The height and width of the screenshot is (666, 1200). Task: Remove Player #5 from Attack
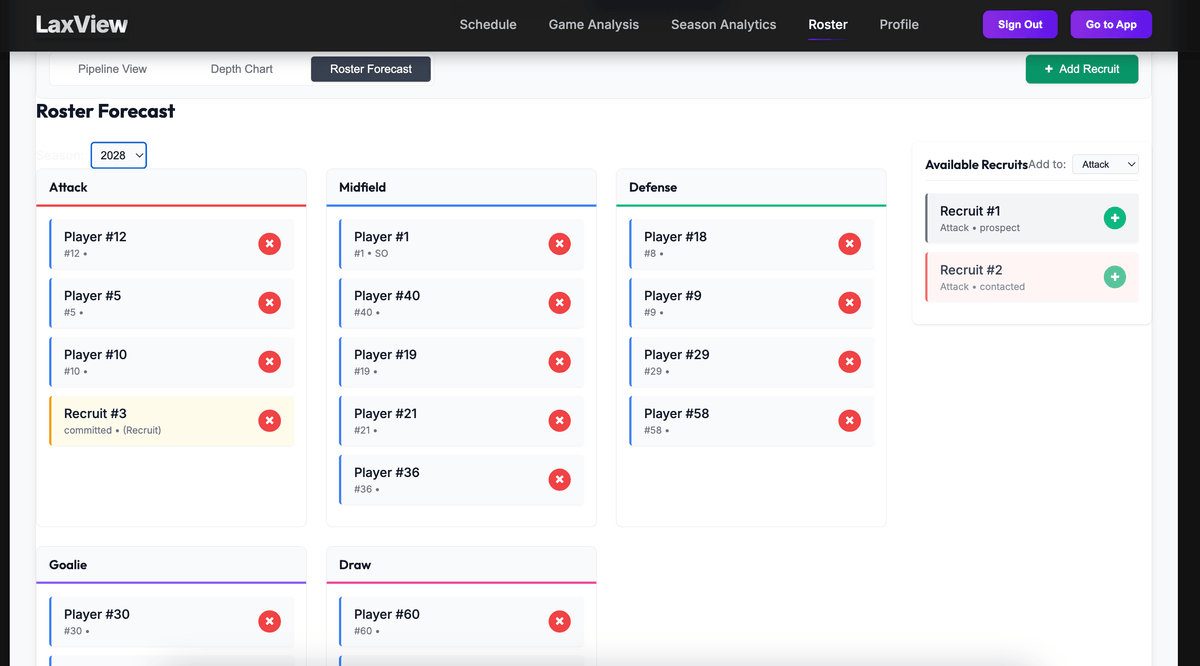(x=269, y=302)
